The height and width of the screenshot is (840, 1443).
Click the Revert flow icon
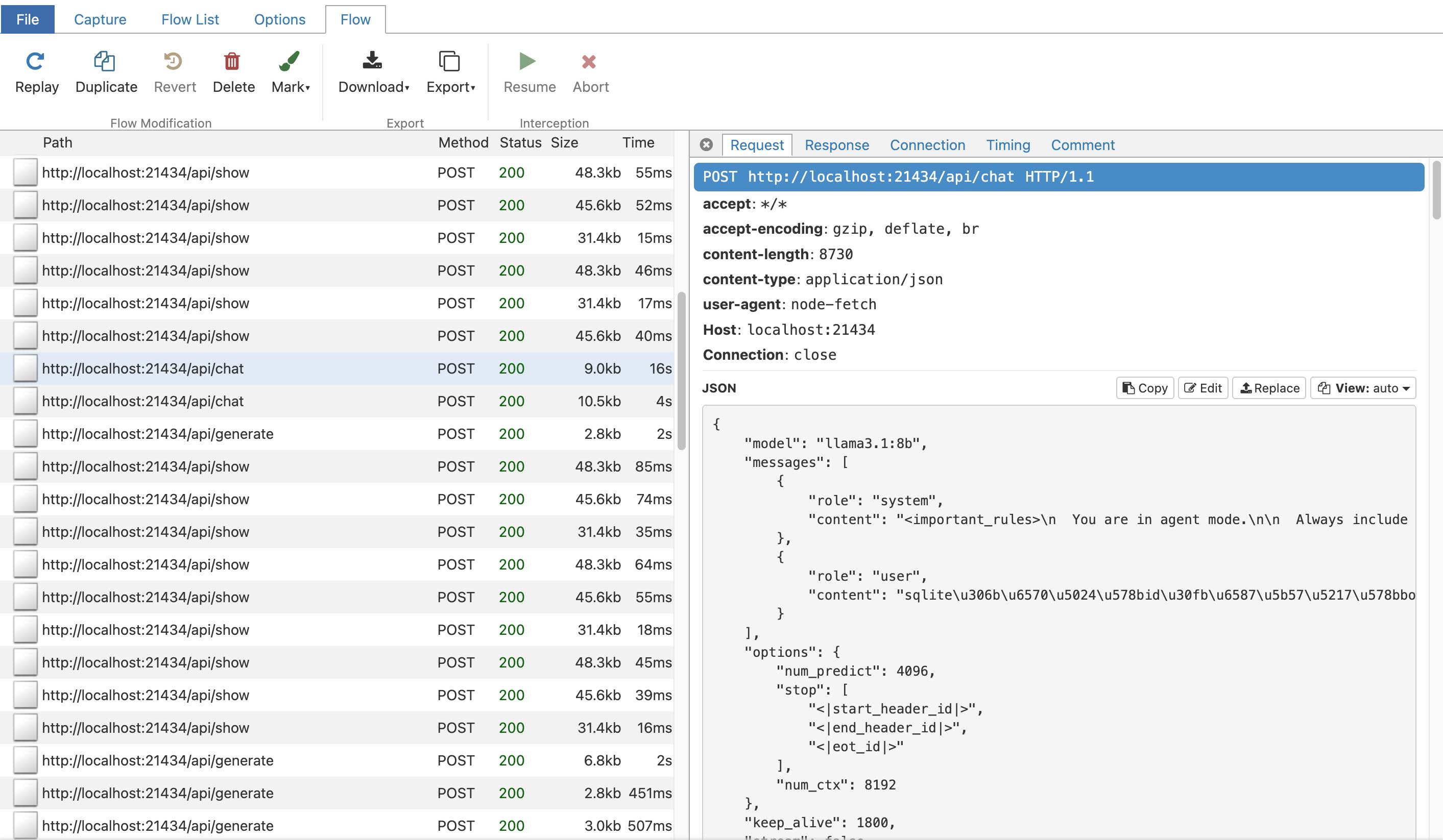(173, 61)
